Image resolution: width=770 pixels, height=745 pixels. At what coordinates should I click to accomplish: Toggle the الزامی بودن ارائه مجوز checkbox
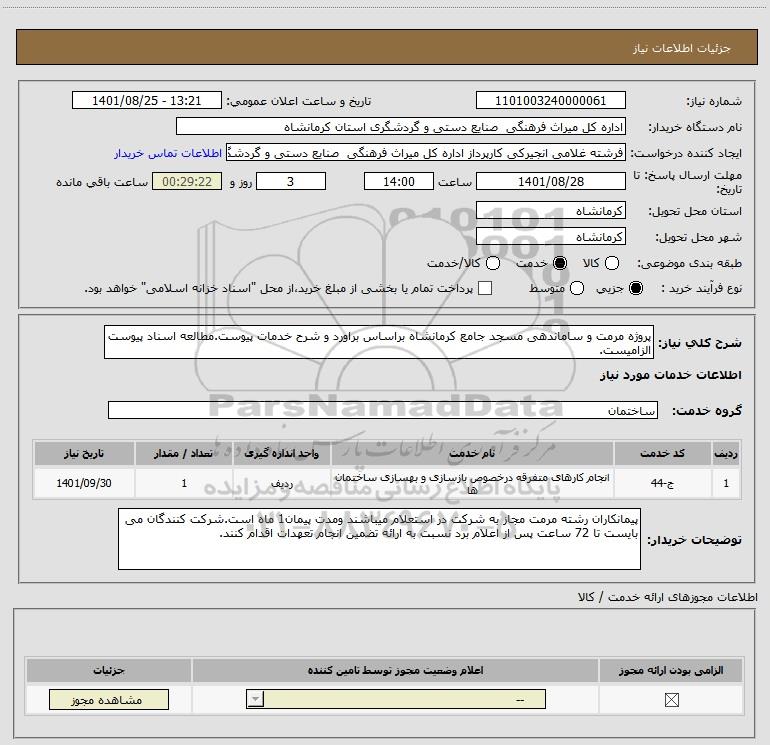click(671, 699)
